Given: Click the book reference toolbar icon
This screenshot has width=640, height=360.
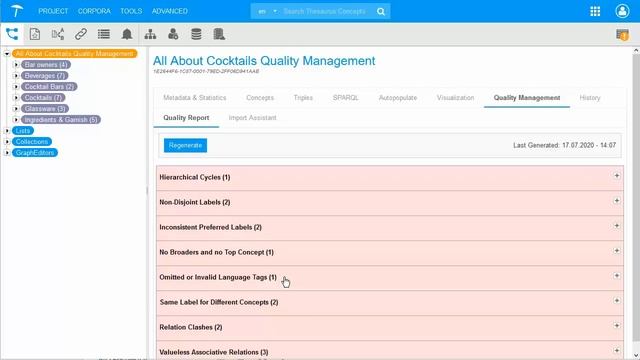Looking at the screenshot, I should [219, 34].
